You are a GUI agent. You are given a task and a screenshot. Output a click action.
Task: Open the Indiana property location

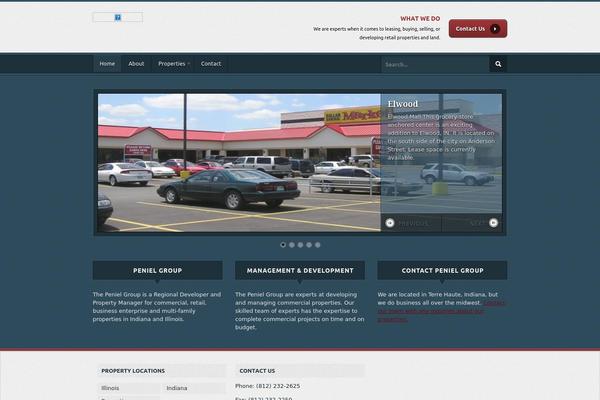[177, 388]
